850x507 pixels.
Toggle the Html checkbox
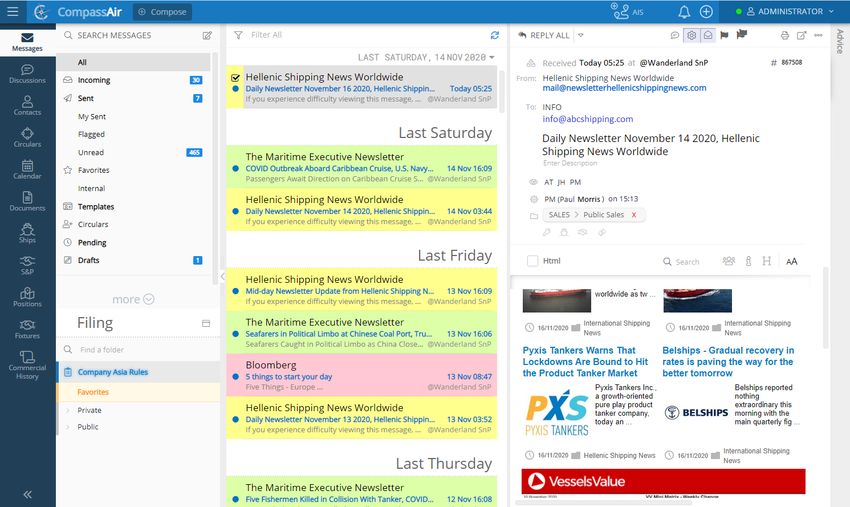click(532, 261)
